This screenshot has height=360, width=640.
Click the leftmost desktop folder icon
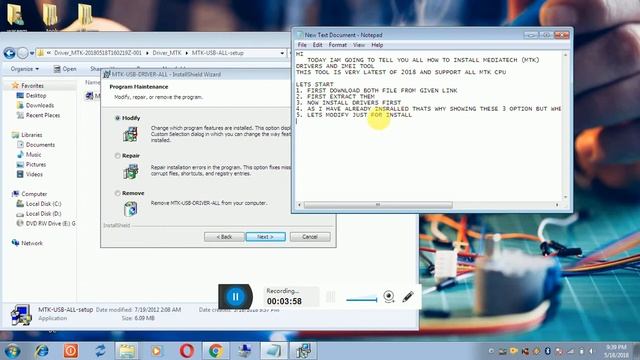(x=16, y=16)
